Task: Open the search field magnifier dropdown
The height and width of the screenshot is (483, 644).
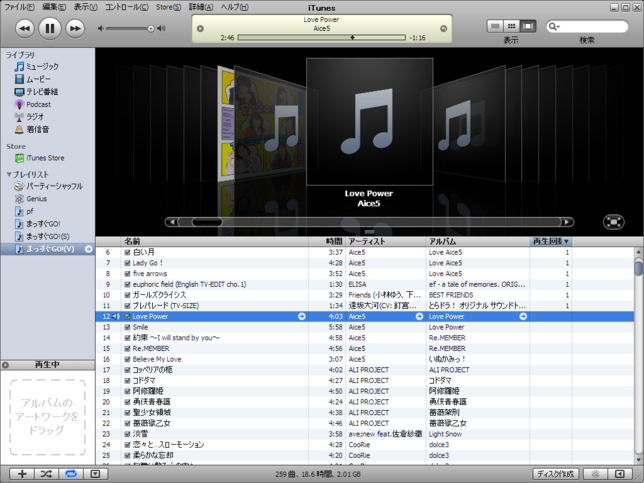Action: [x=554, y=27]
